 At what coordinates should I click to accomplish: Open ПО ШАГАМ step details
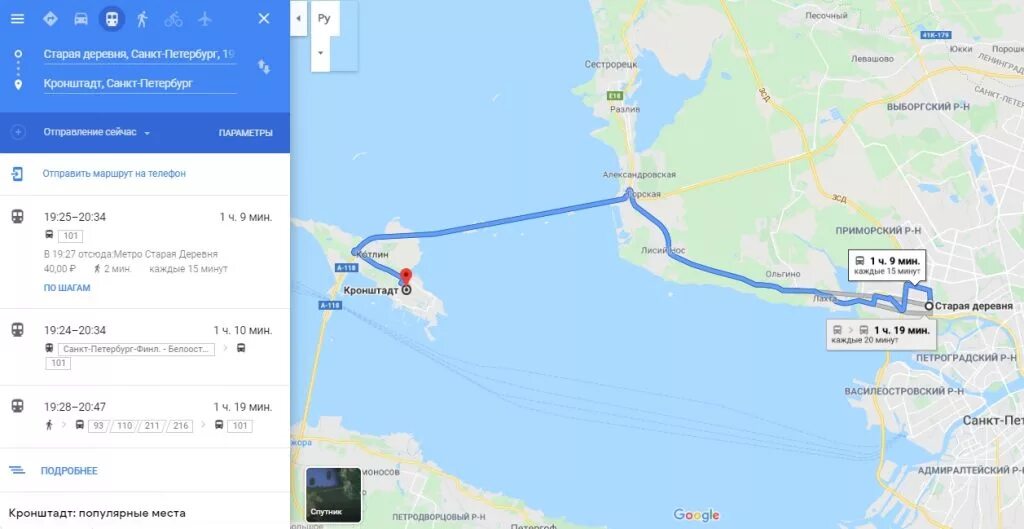click(67, 288)
